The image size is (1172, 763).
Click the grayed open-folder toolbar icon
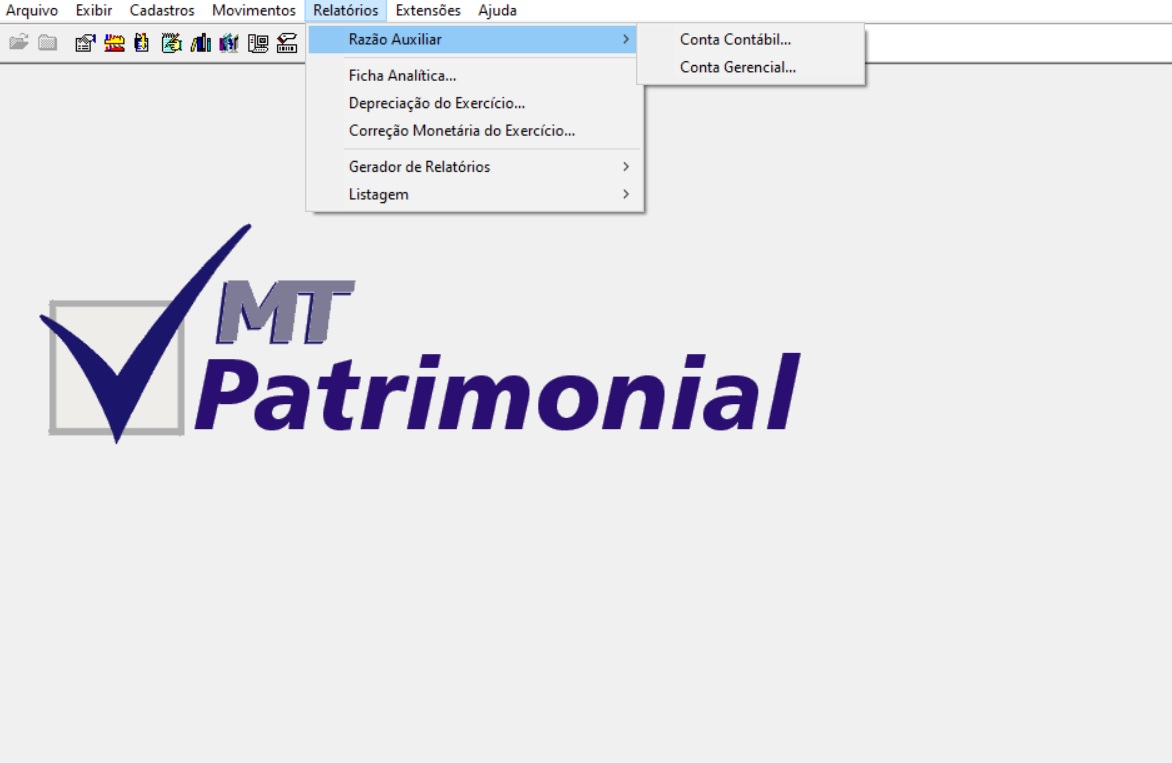click(x=19, y=43)
